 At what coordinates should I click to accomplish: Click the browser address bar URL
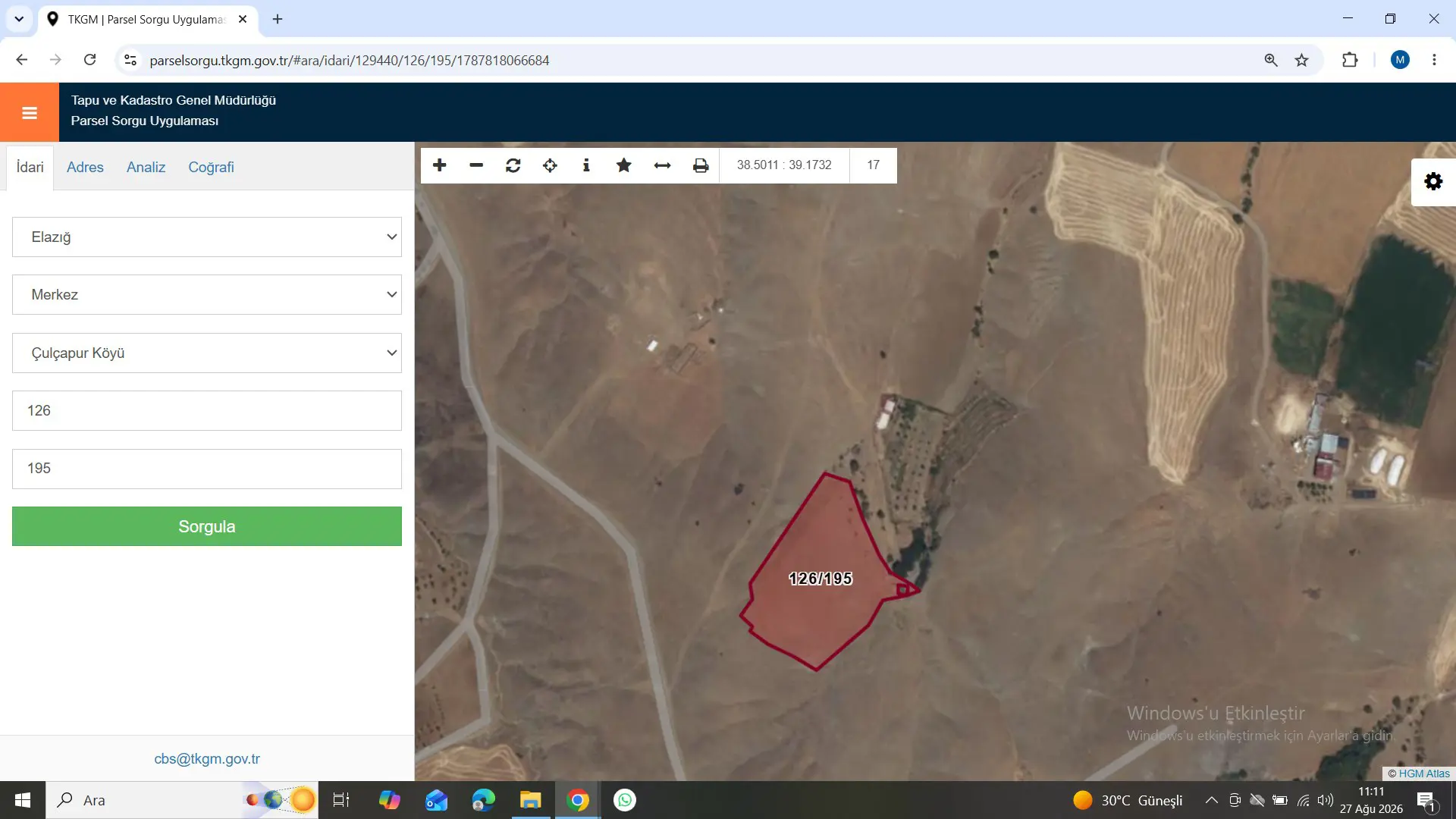350,60
